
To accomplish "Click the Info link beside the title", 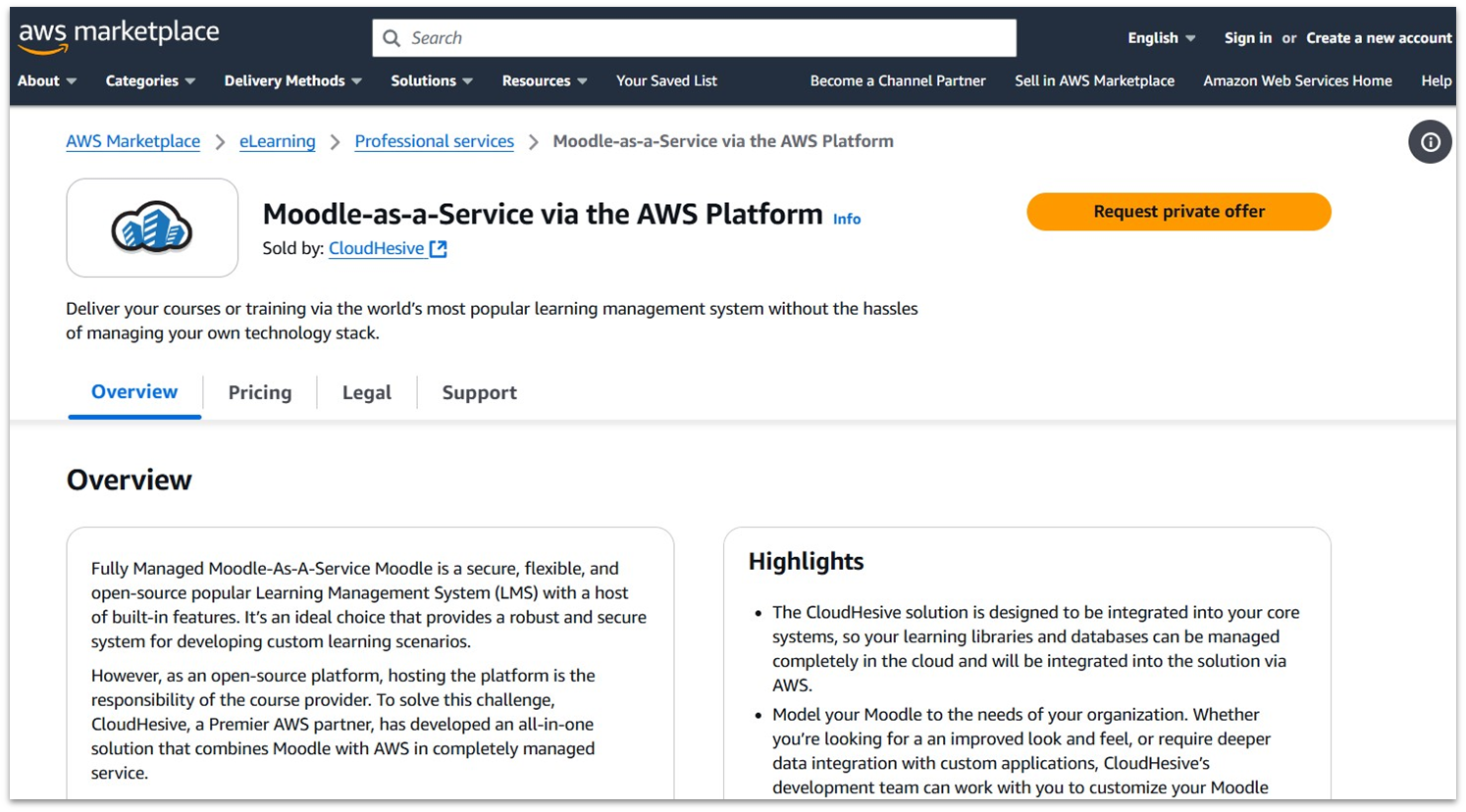I will pos(847,220).
